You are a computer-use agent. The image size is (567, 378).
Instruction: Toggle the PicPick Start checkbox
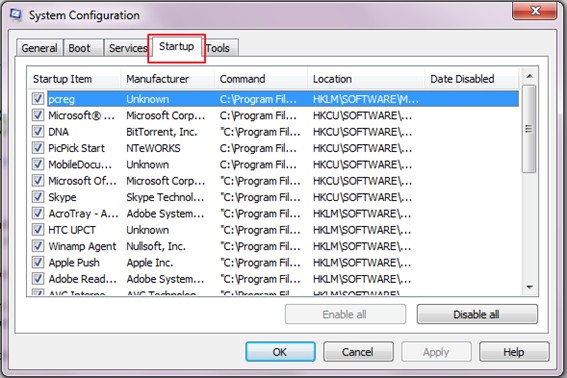38,147
